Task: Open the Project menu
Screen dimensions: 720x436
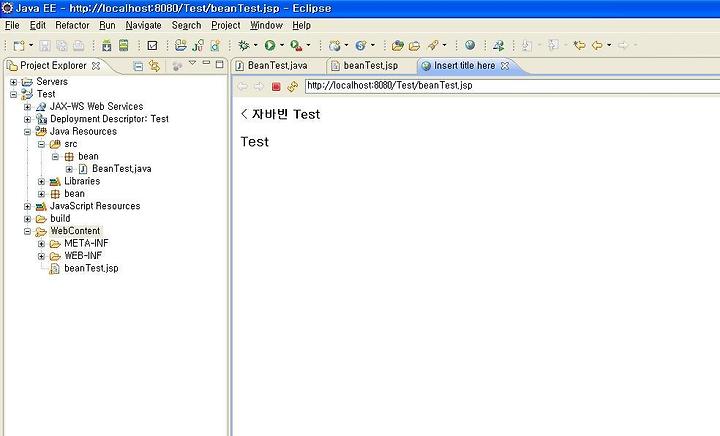Action: pos(225,25)
